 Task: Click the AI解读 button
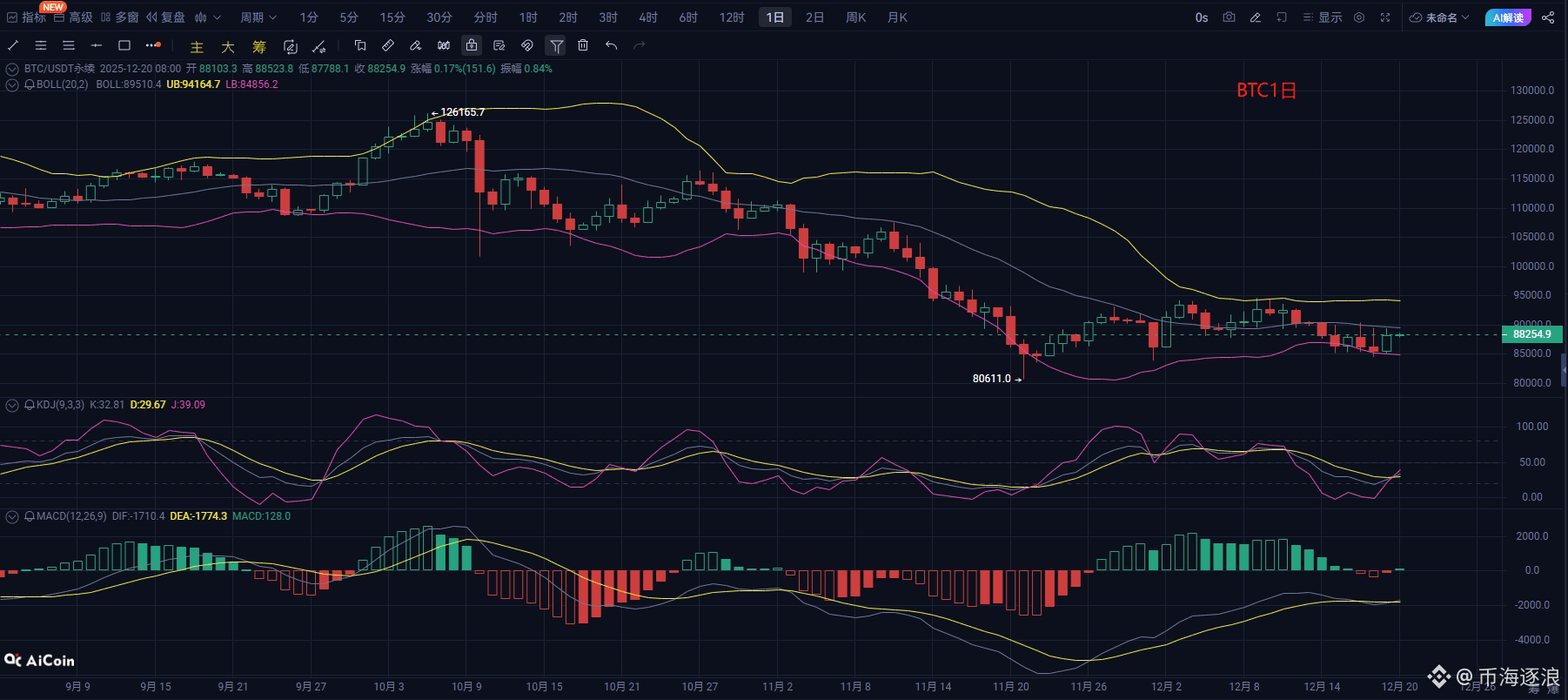[x=1509, y=17]
